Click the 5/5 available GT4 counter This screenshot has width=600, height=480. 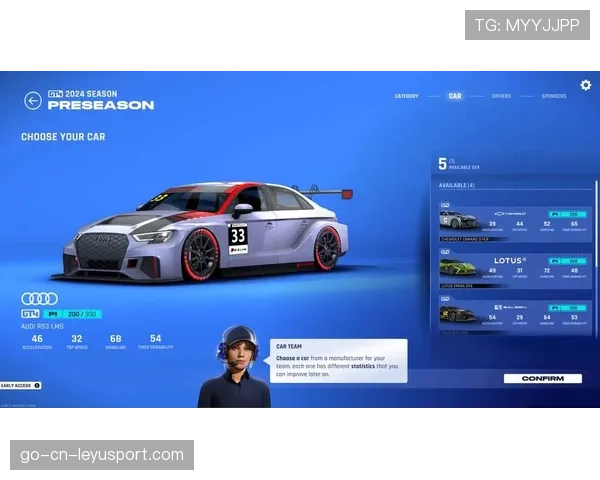(x=458, y=163)
